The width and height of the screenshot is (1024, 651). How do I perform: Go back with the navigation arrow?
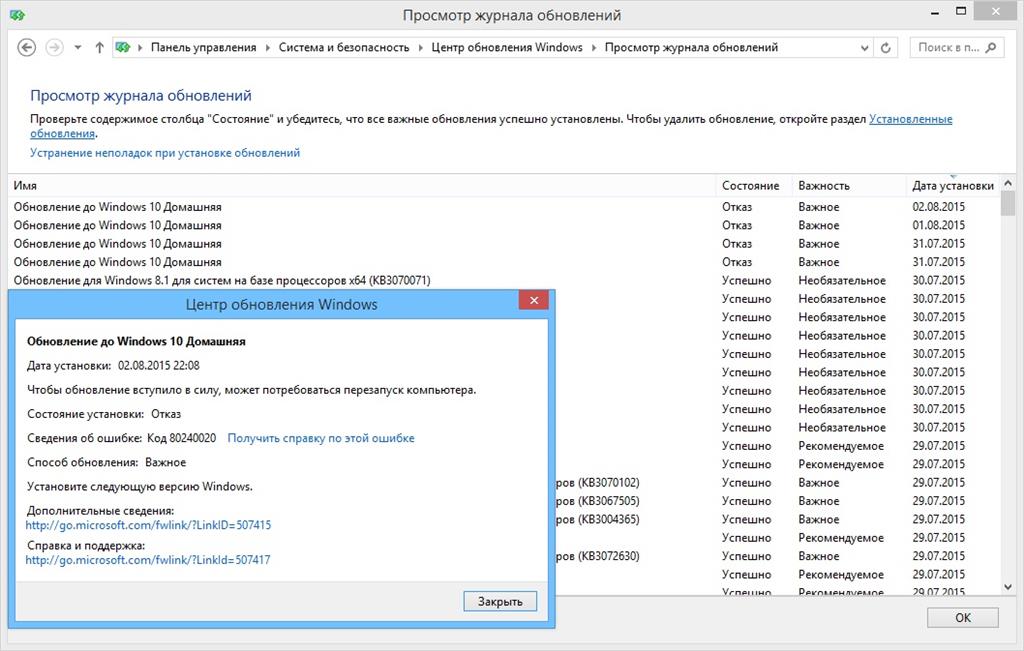coord(26,48)
